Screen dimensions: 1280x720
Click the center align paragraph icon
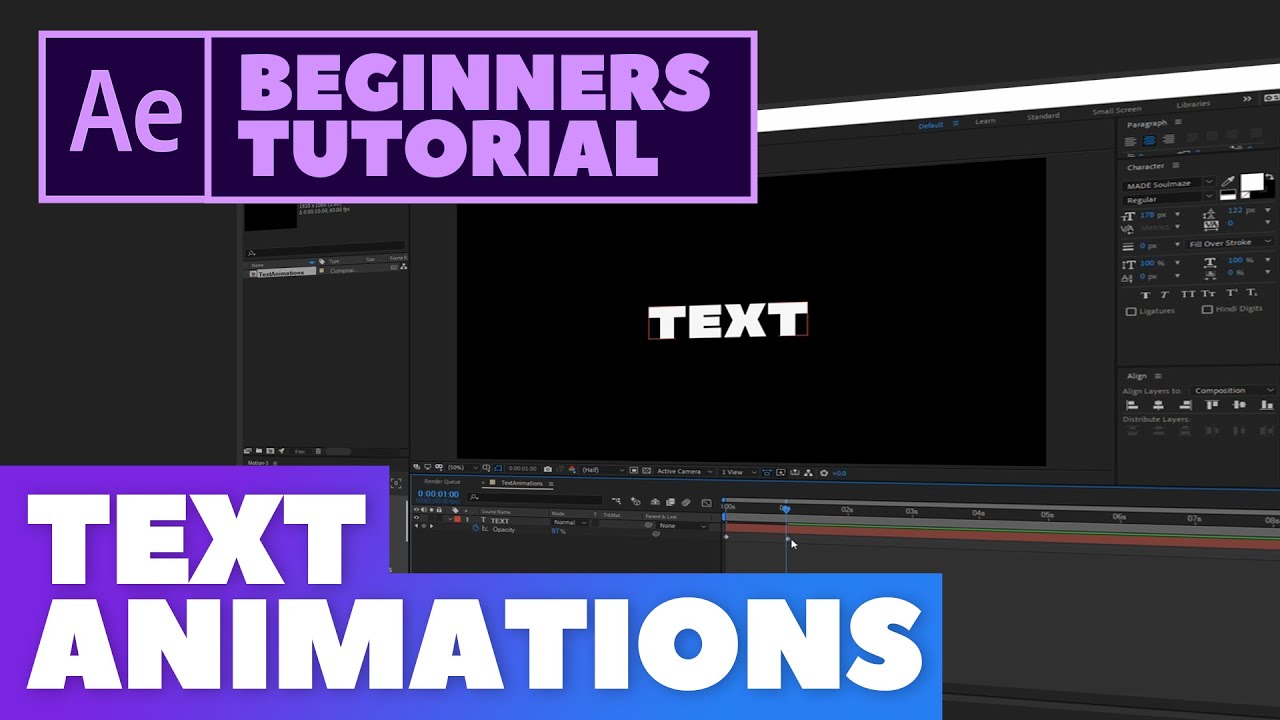coord(1149,140)
